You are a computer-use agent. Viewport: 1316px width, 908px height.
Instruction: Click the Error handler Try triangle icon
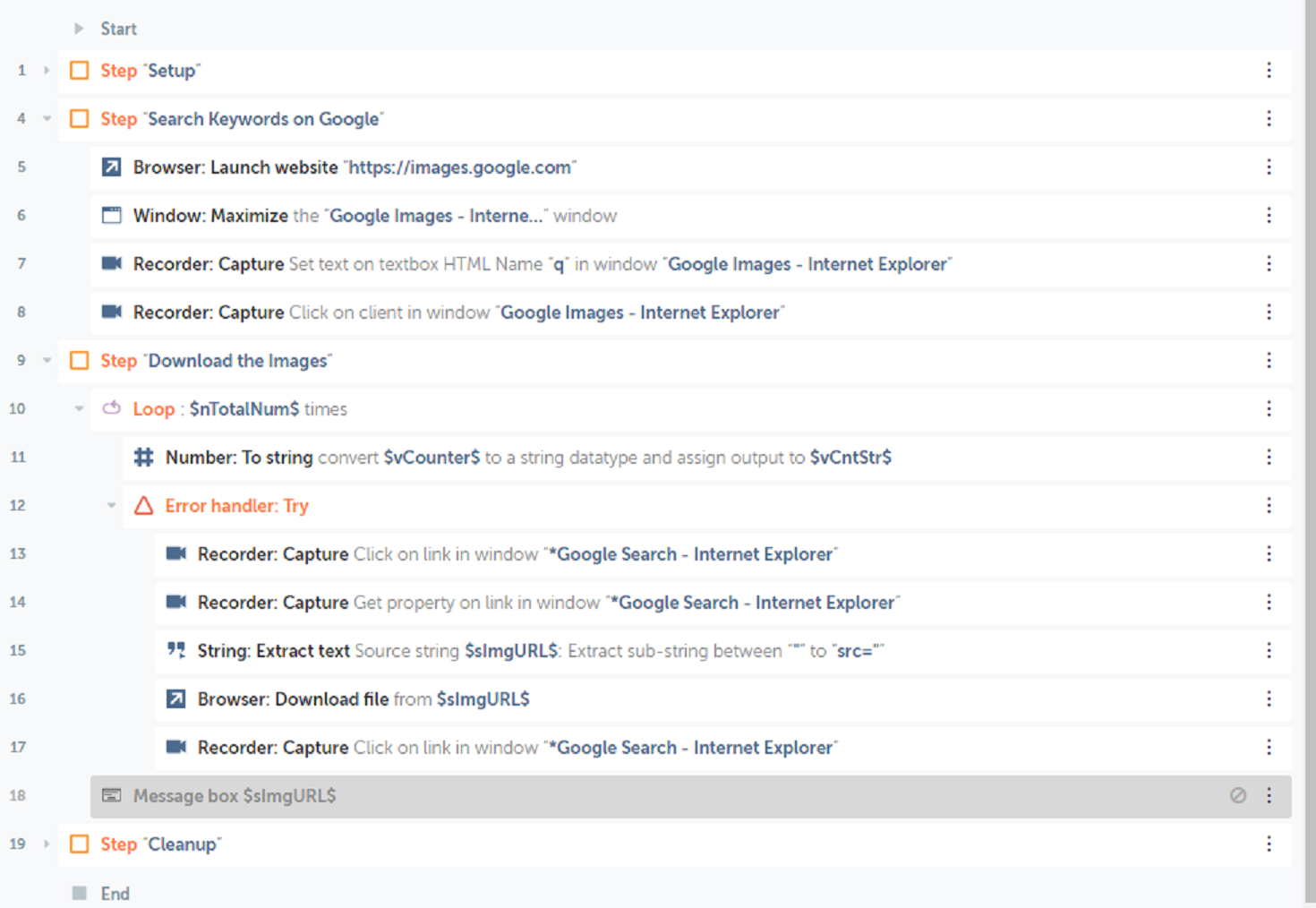coord(143,506)
